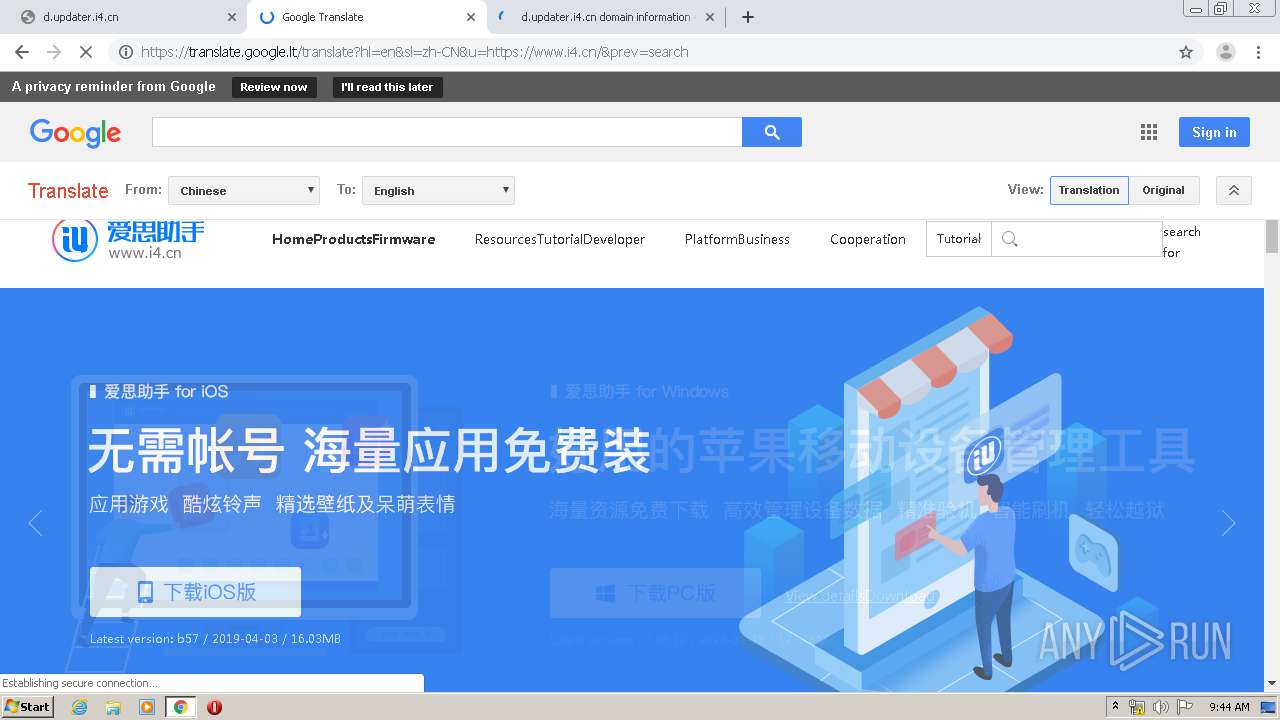Image resolution: width=1280 pixels, height=720 pixels.
Task: Click the i4.cn site logo
Action: point(128,239)
